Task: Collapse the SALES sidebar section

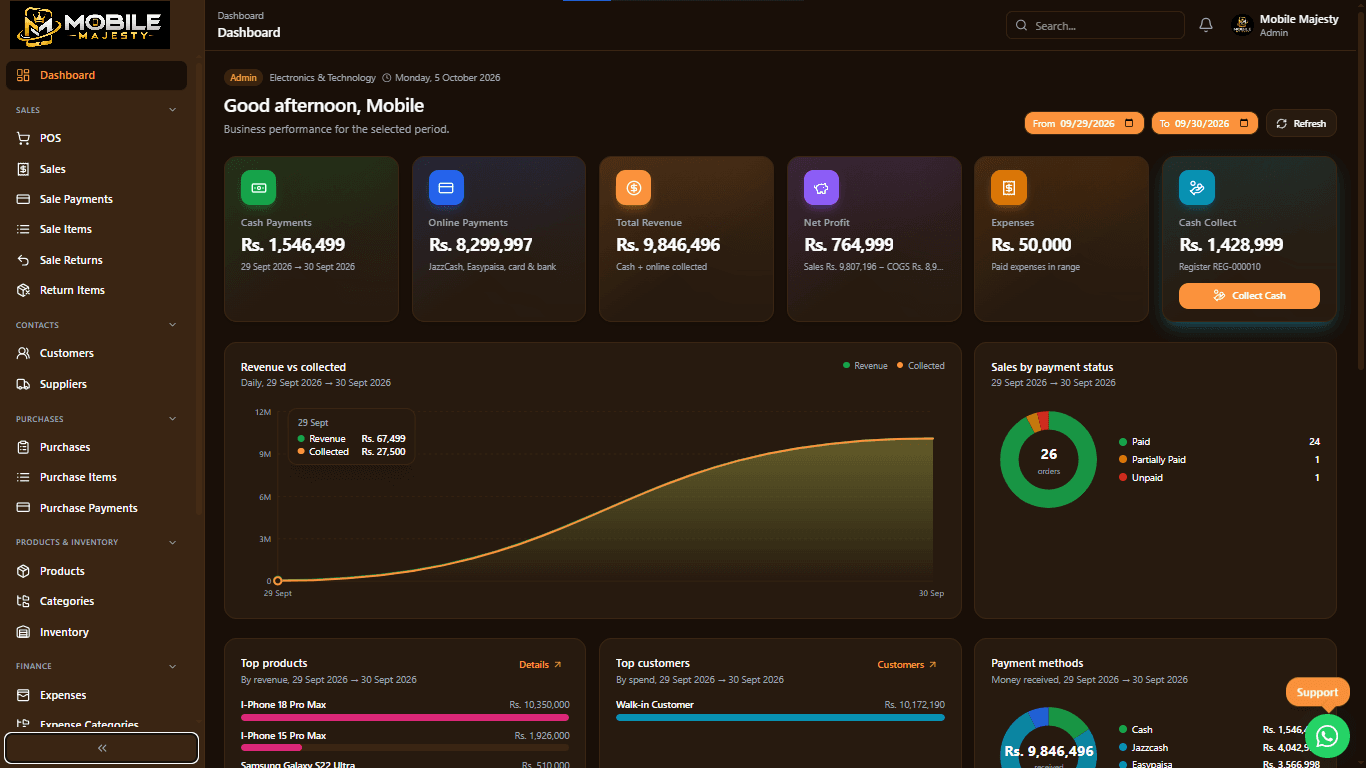Action: (x=172, y=110)
